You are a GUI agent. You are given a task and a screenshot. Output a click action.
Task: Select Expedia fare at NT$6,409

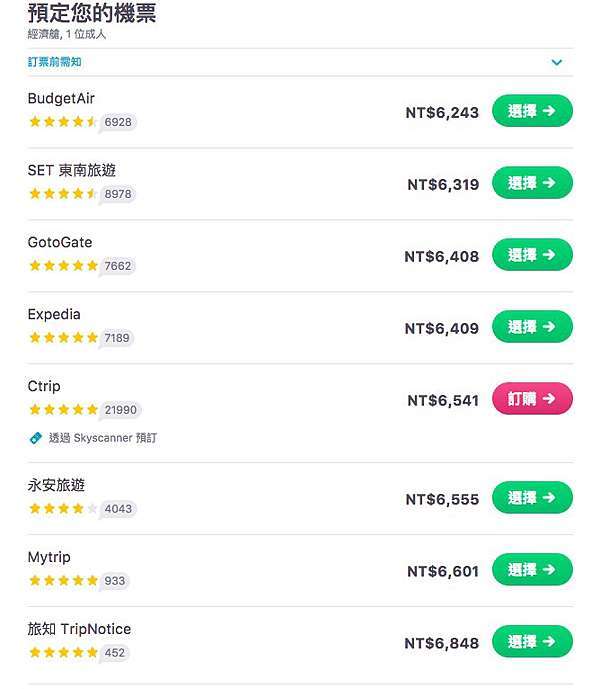[532, 327]
